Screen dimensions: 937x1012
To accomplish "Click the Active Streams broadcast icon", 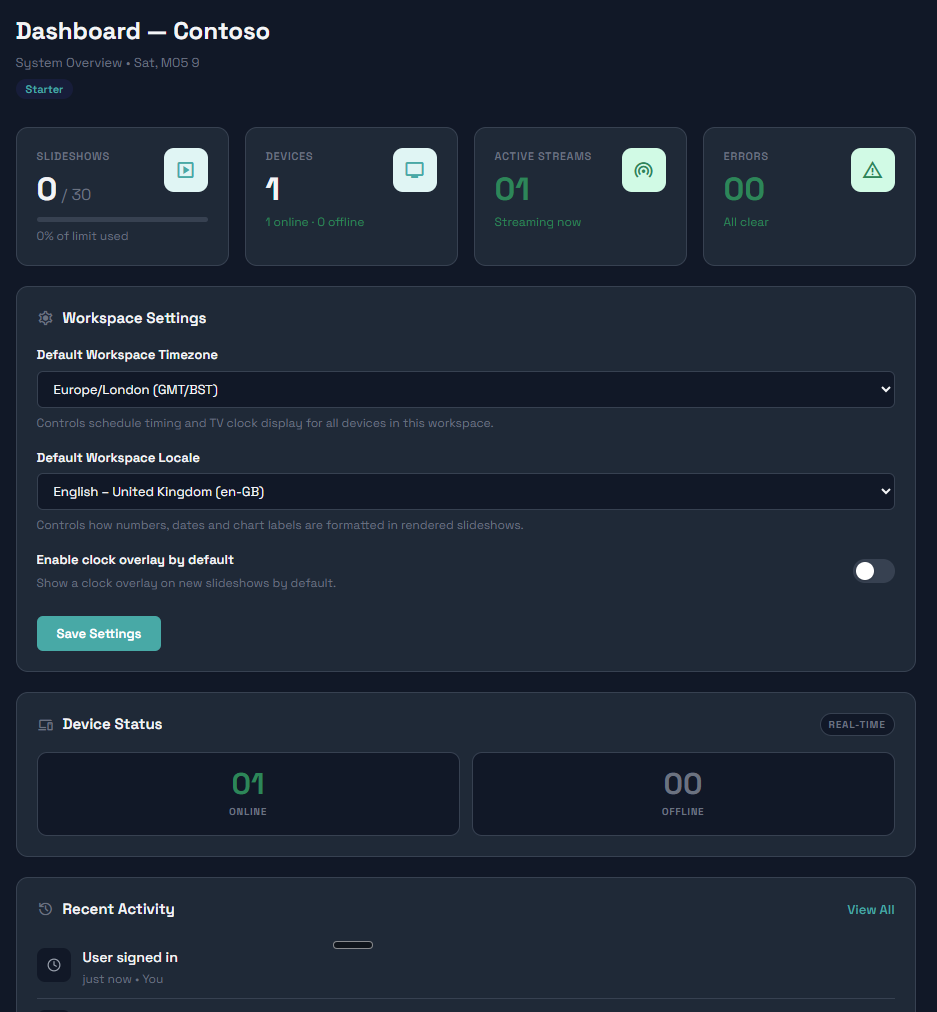I will click(x=644, y=170).
